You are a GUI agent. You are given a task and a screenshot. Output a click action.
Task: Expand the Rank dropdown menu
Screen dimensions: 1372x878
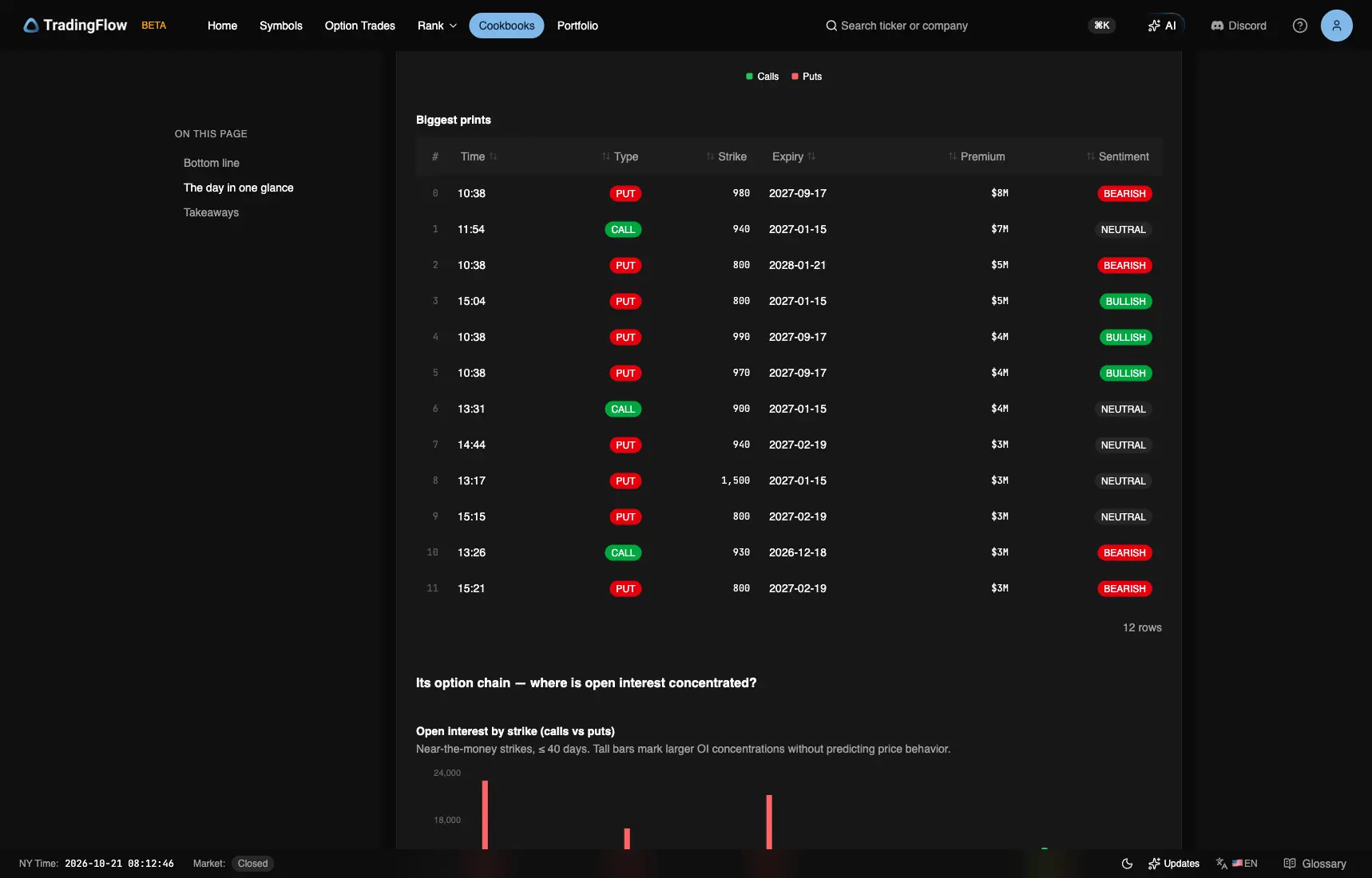click(x=437, y=26)
